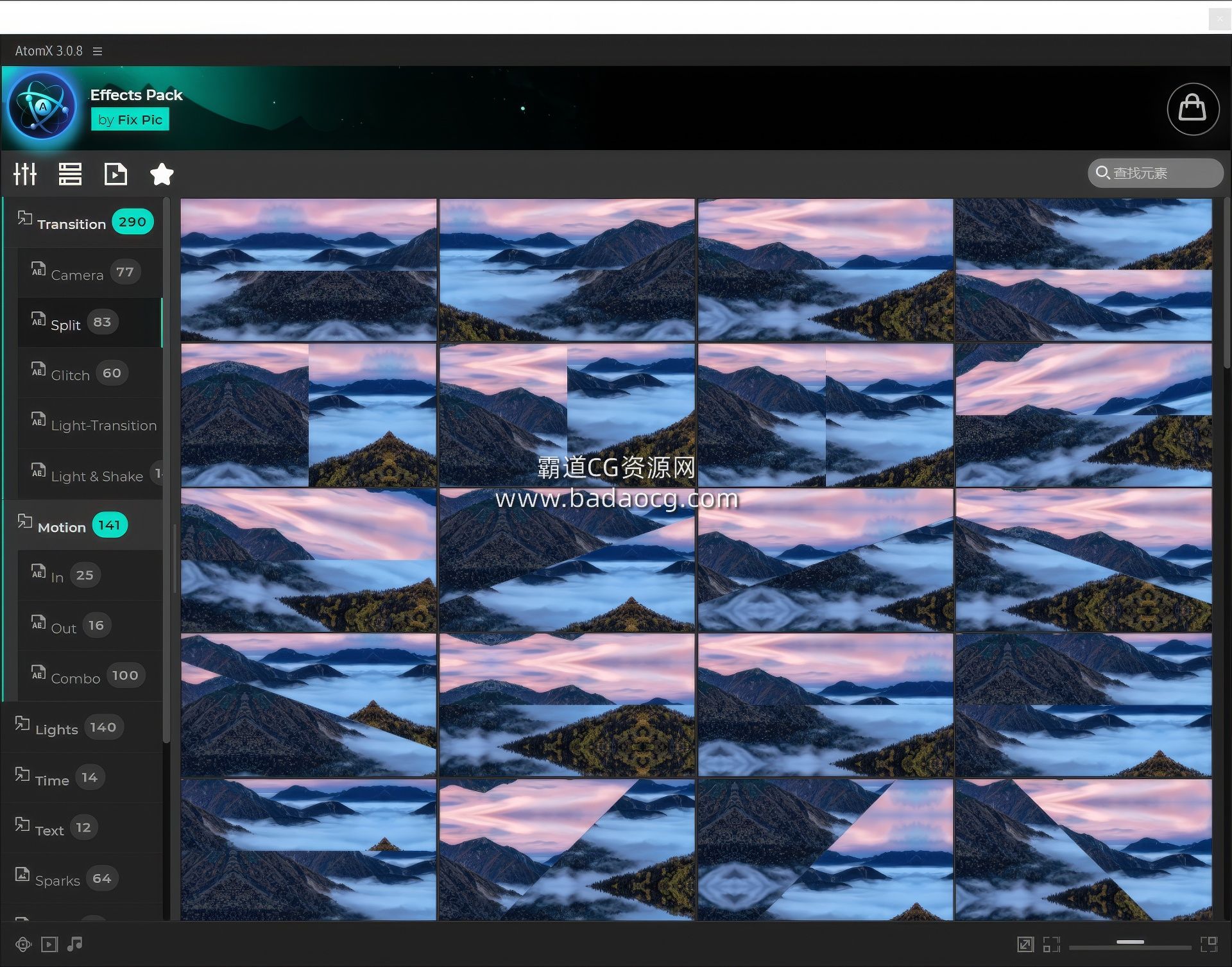Toggle the music note sound icon
The image size is (1232, 967).
point(75,944)
